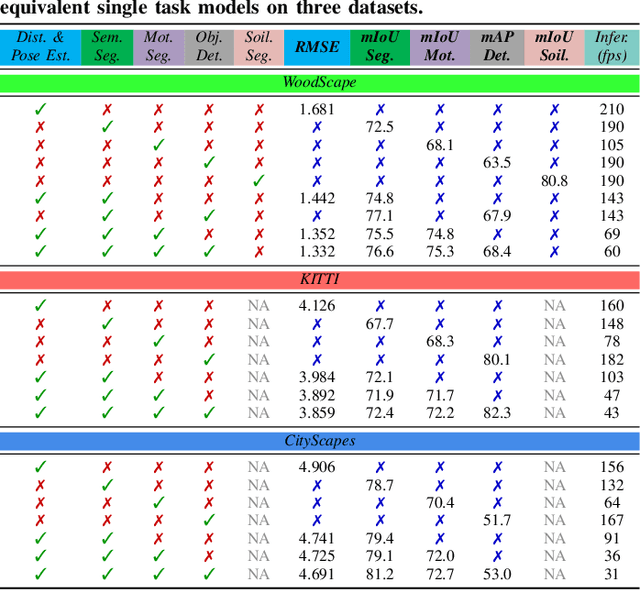The height and width of the screenshot is (590, 640).
Task: Click the mIoU Mot. value 68.1
Action: [440, 145]
